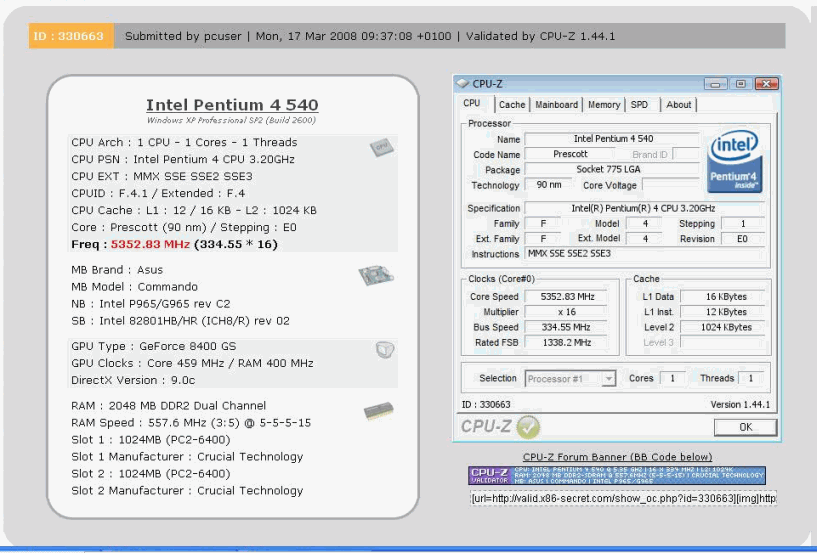Click the CPU Cache : L1 : 12 / 16 KB line
Image resolution: width=817 pixels, height=553 pixels.
tap(194, 210)
